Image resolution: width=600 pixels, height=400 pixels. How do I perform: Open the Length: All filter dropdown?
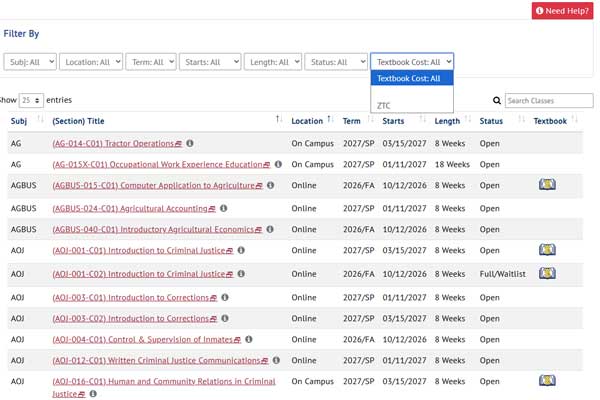click(273, 62)
